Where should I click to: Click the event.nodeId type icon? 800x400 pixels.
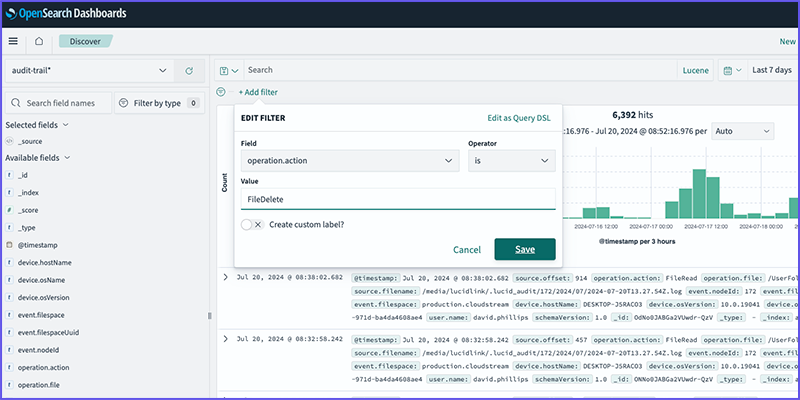[9, 350]
